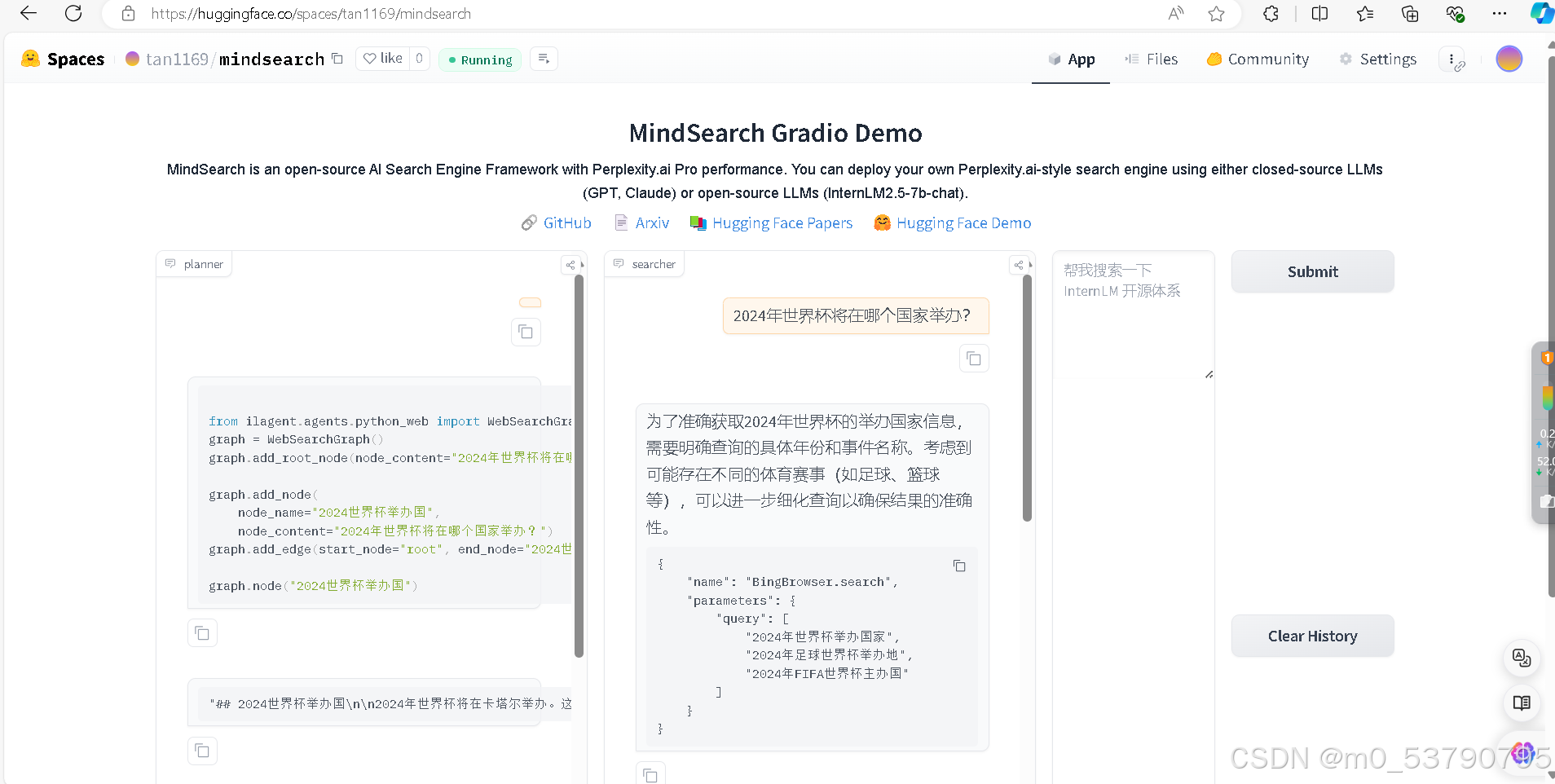This screenshot has width=1555, height=784.
Task: Click the Running status badge
Action: [x=479, y=59]
